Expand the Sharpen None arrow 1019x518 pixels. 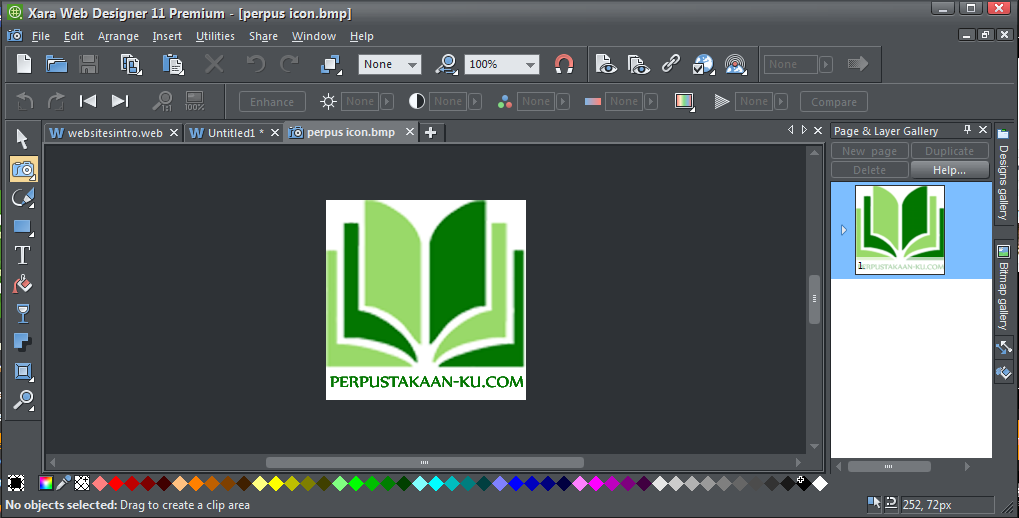[782, 101]
